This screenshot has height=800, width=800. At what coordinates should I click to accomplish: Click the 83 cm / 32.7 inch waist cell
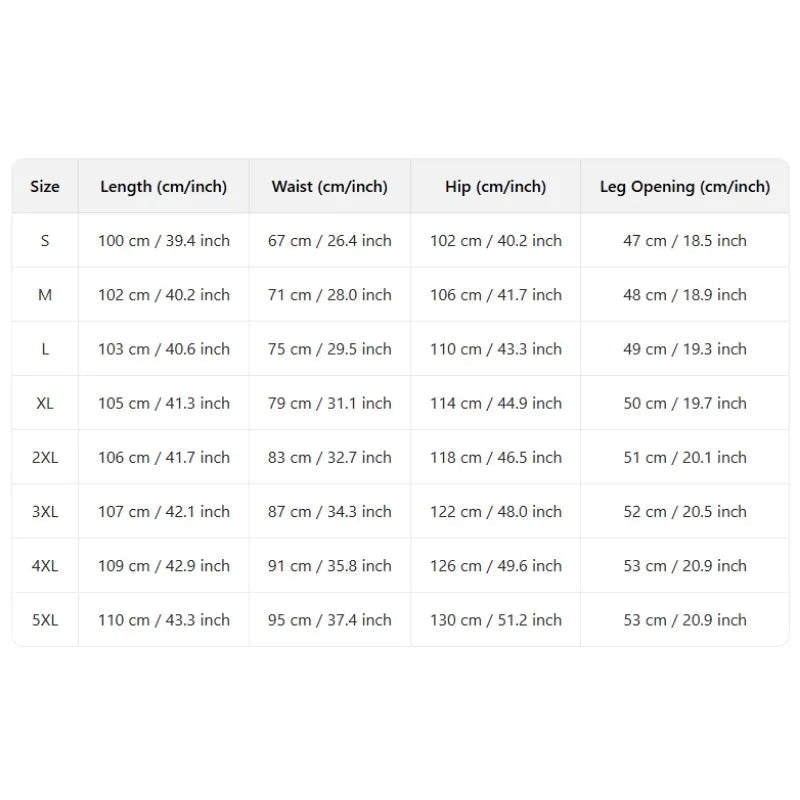tap(330, 458)
